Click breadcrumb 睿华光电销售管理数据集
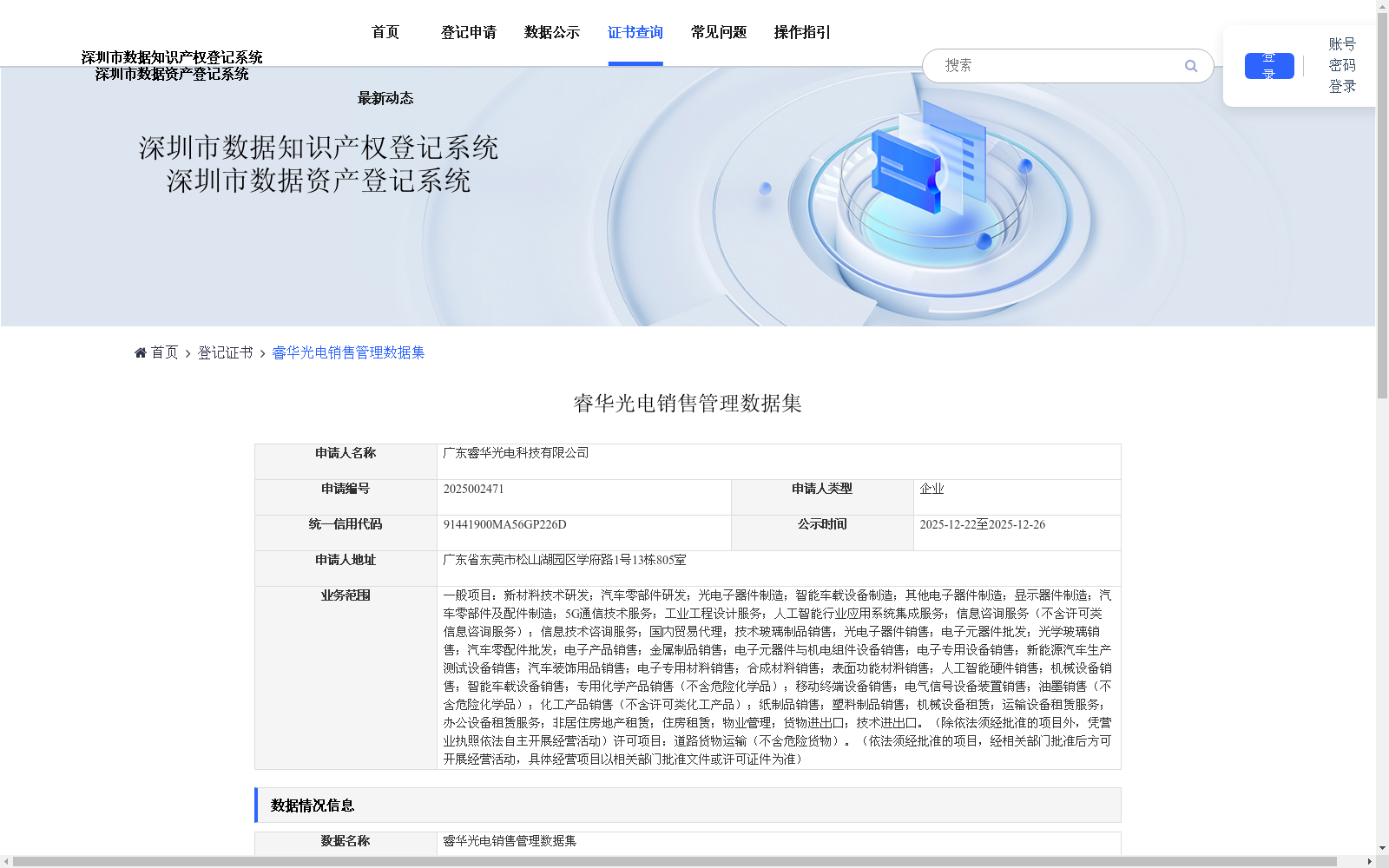Screen dimensions: 1389x868 pos(348,352)
